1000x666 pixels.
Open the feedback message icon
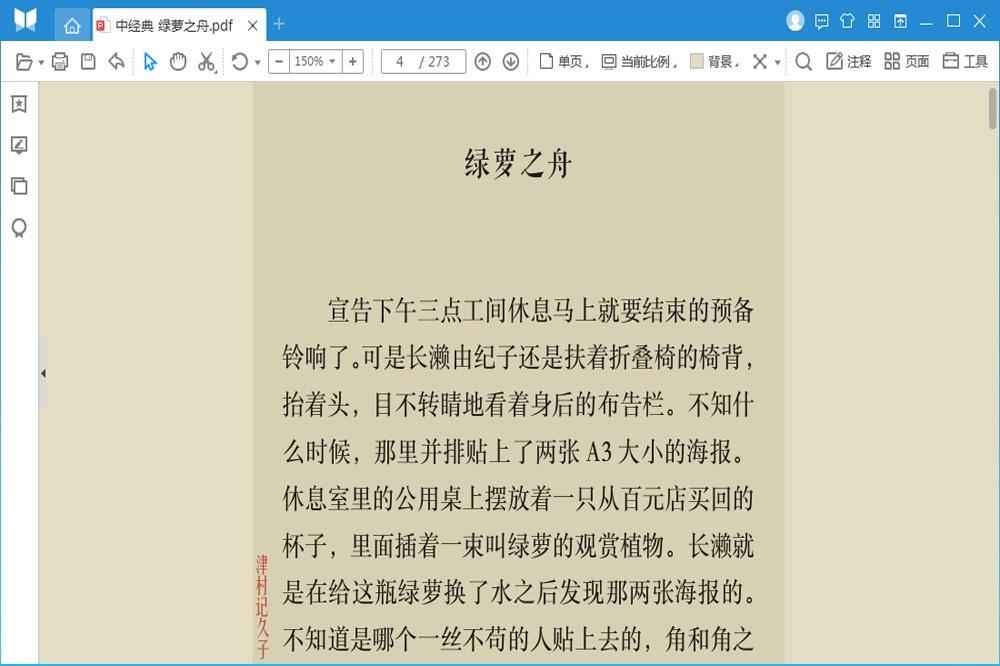click(x=821, y=22)
